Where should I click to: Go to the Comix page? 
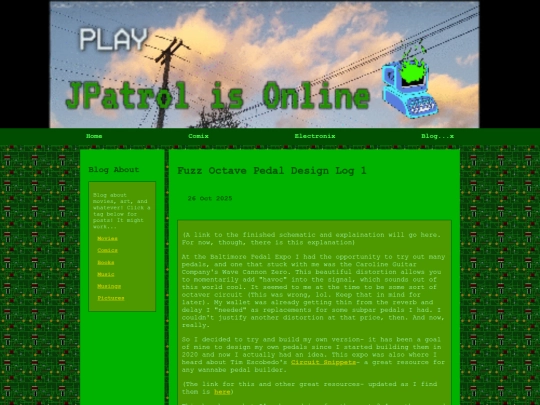(198, 136)
